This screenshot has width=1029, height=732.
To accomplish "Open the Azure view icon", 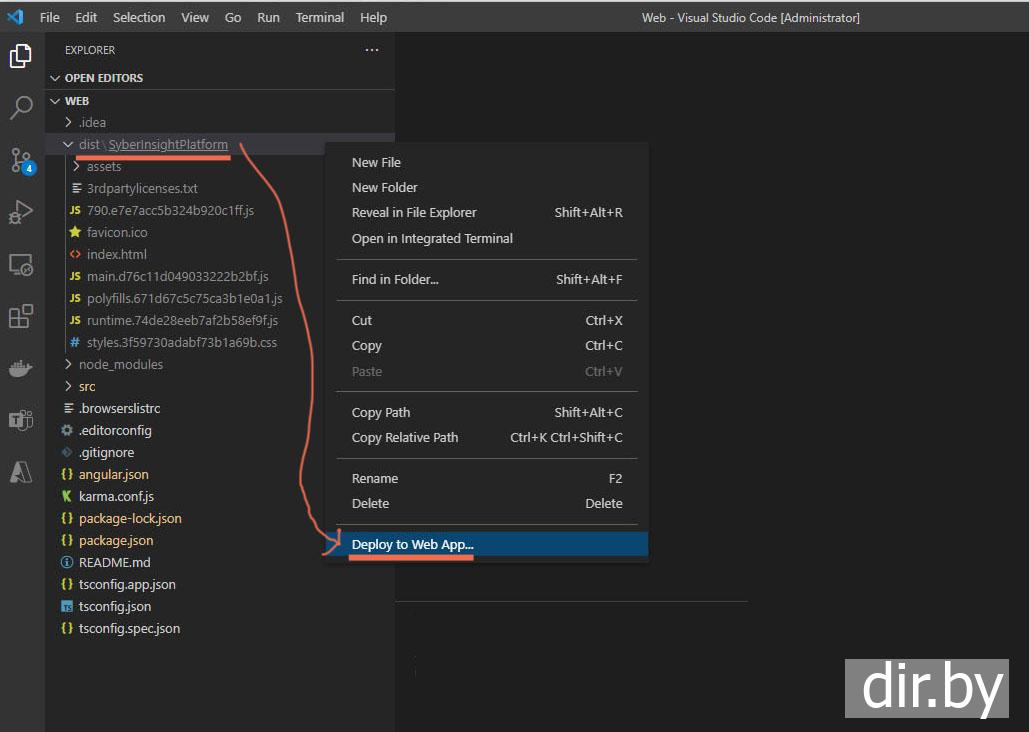I will (x=21, y=472).
